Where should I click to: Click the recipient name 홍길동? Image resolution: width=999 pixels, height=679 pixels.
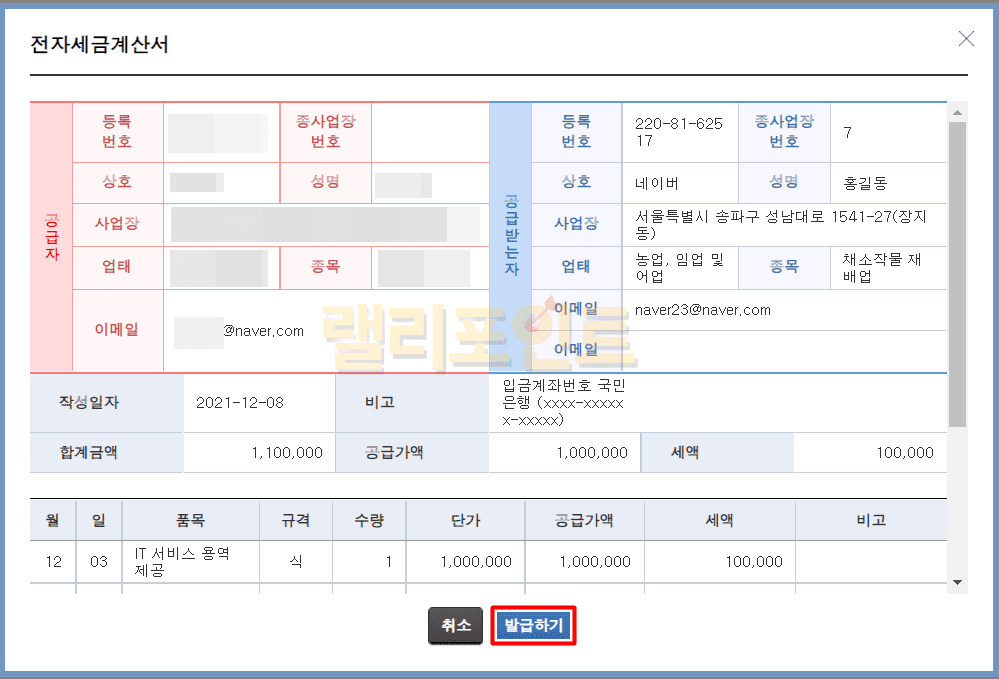pos(865,183)
